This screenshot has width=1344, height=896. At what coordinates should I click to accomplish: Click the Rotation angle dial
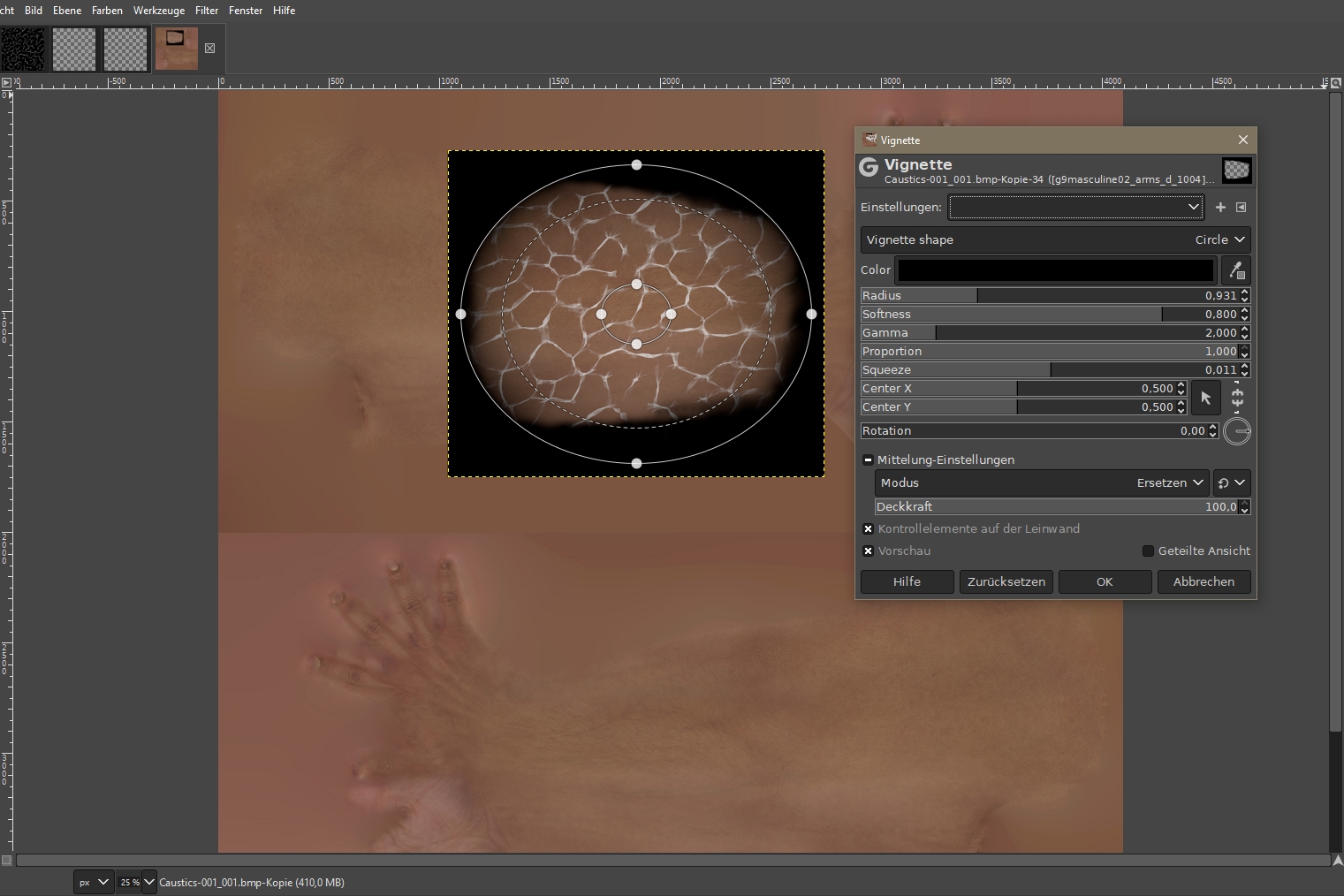point(1237,431)
